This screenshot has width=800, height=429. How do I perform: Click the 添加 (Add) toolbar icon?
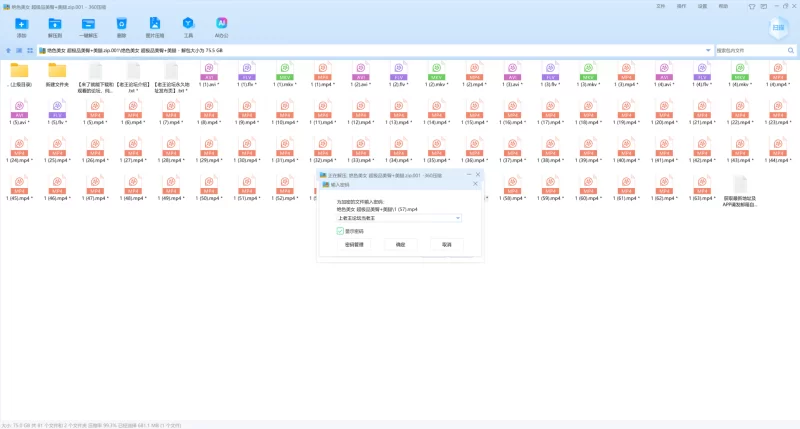click(x=22, y=26)
